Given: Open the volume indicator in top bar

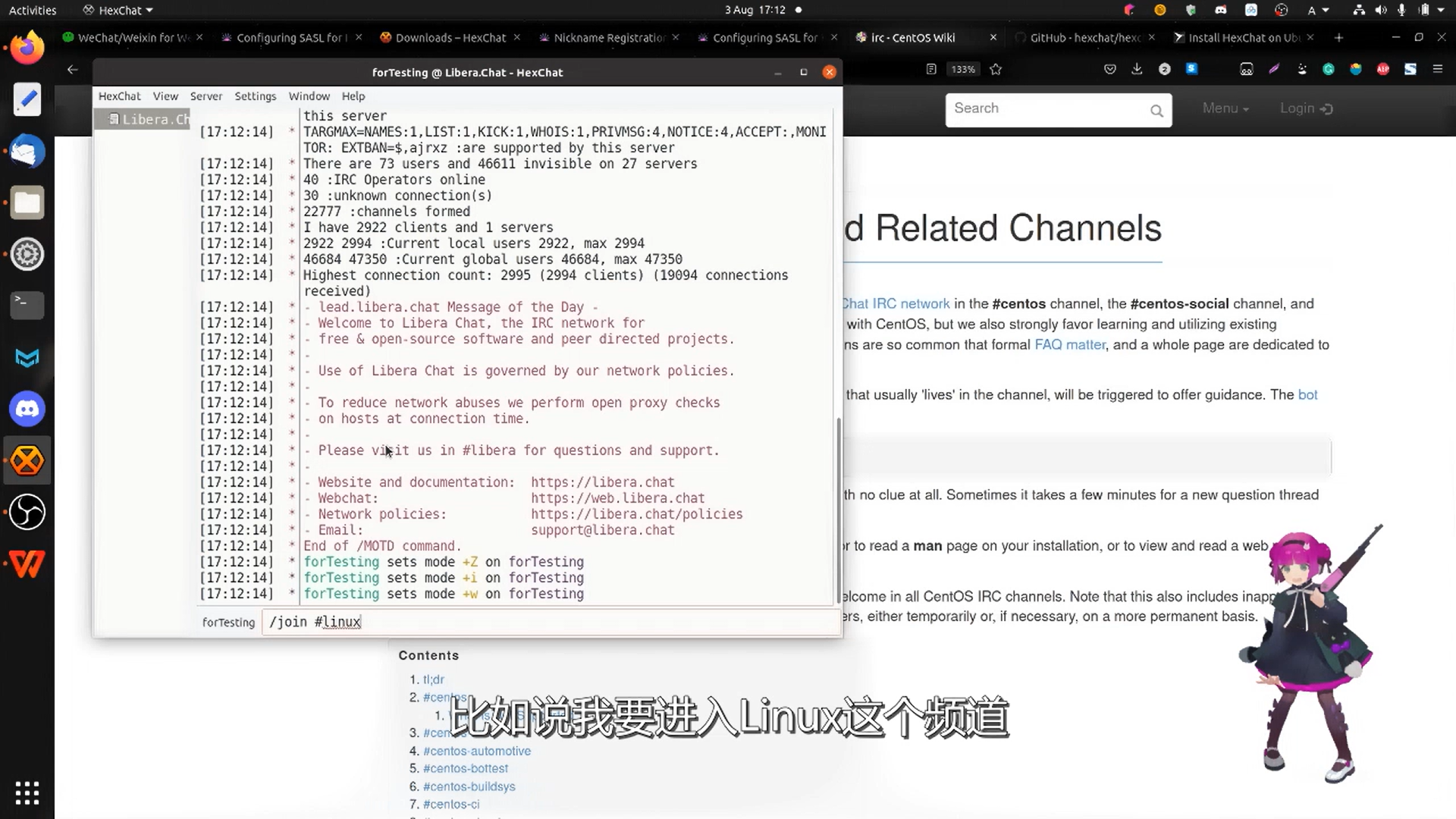Looking at the screenshot, I should (x=1380, y=10).
